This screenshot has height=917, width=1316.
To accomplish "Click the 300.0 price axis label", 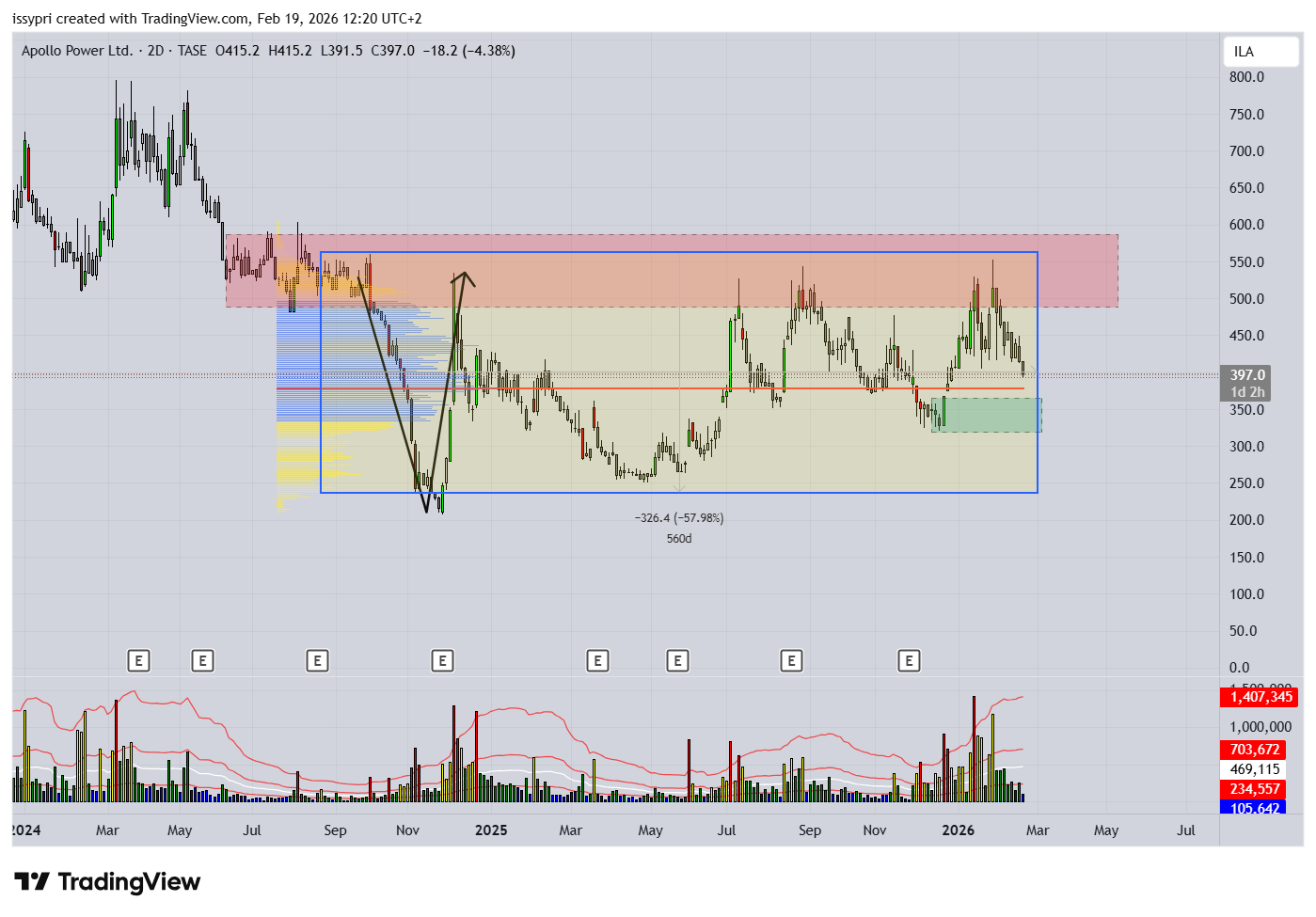I will 1246,447.
